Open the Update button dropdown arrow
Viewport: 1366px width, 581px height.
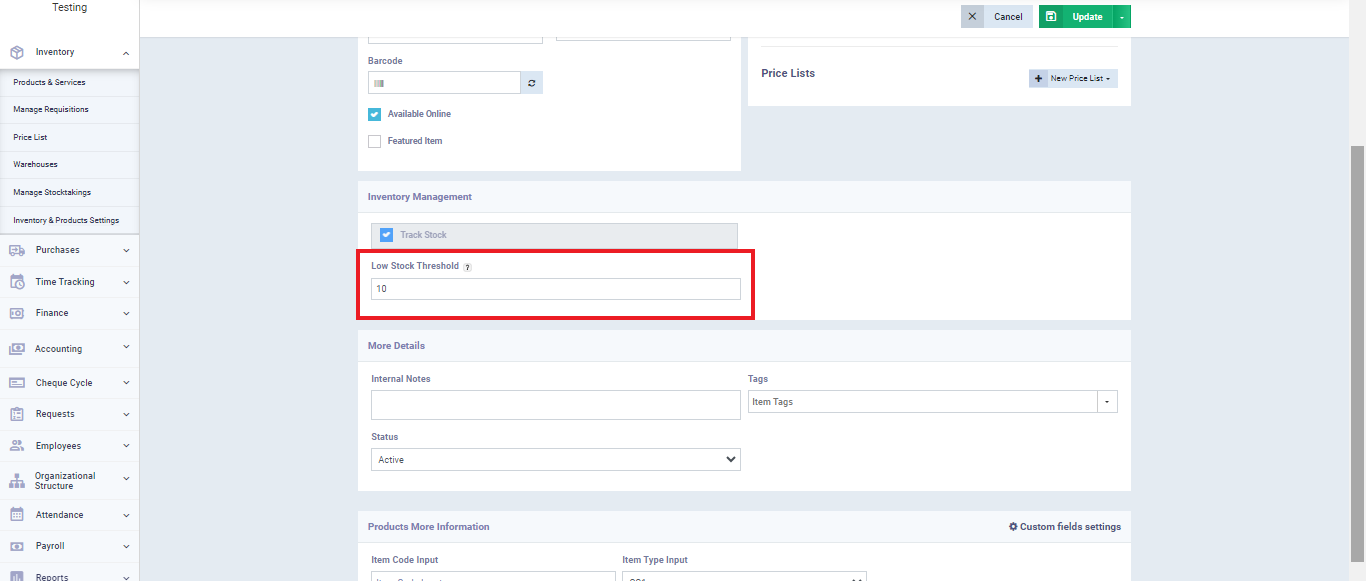pos(1122,17)
